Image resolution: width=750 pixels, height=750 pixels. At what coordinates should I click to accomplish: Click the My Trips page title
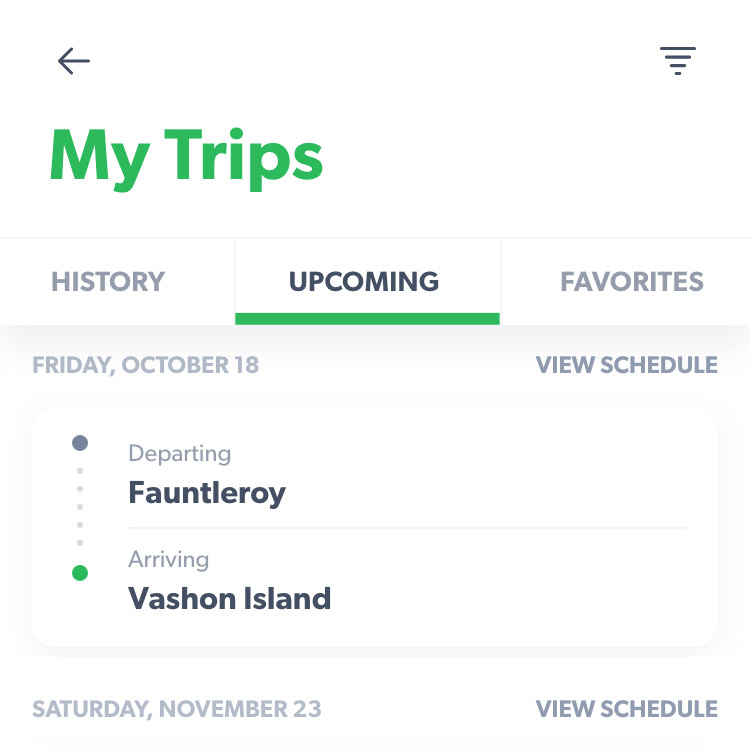[186, 158]
